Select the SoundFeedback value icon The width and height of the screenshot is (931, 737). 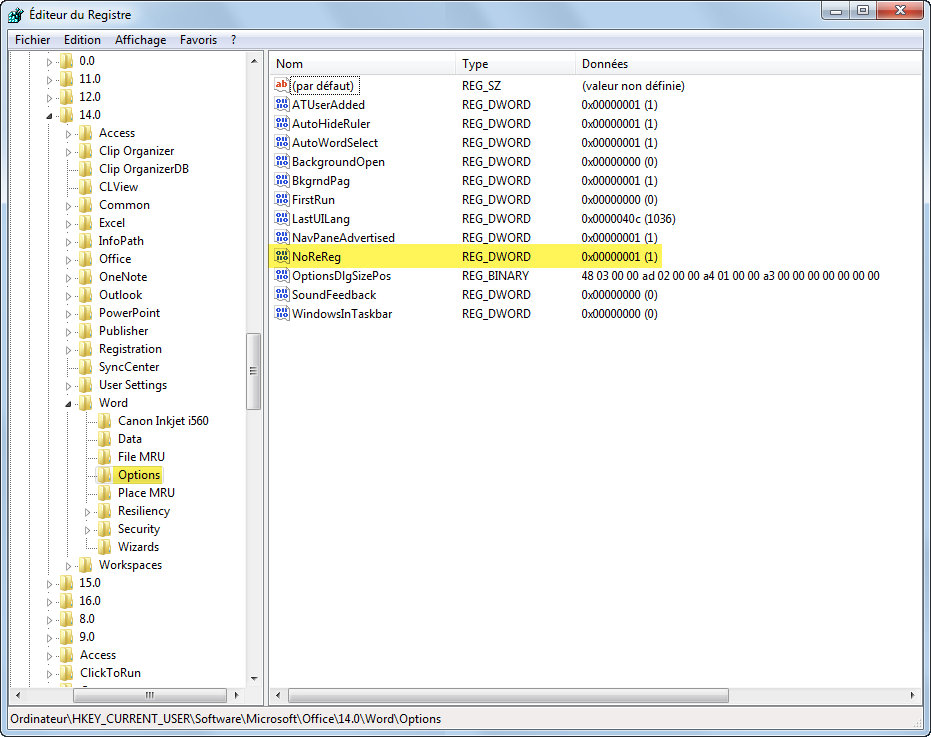281,295
